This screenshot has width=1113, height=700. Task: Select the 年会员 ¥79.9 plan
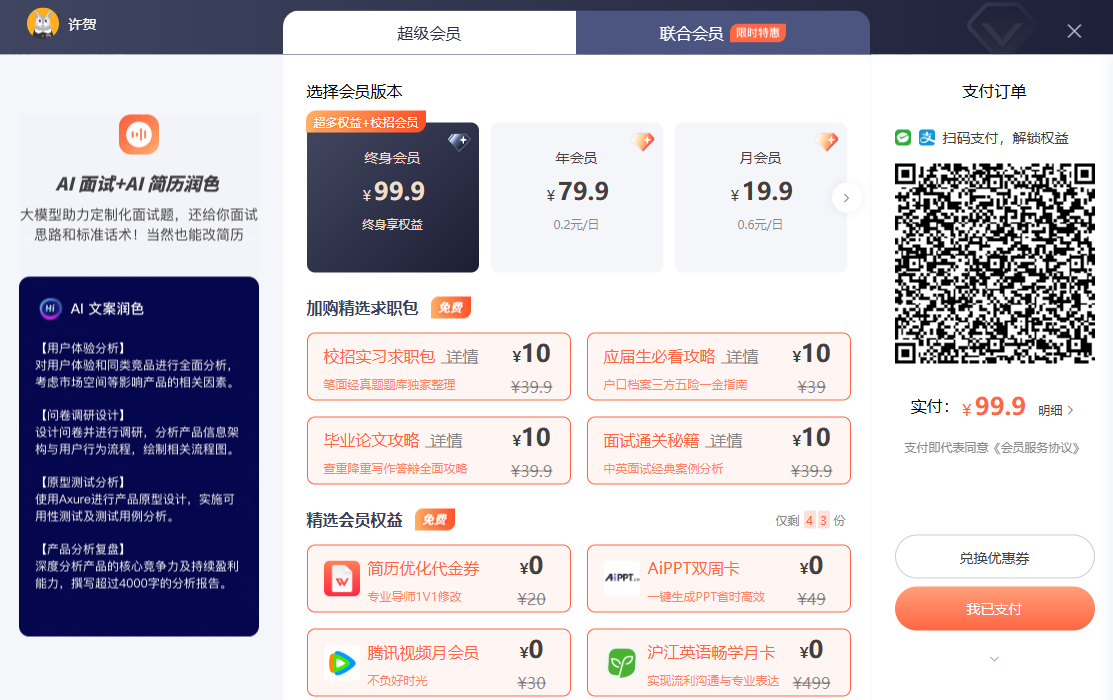576,197
